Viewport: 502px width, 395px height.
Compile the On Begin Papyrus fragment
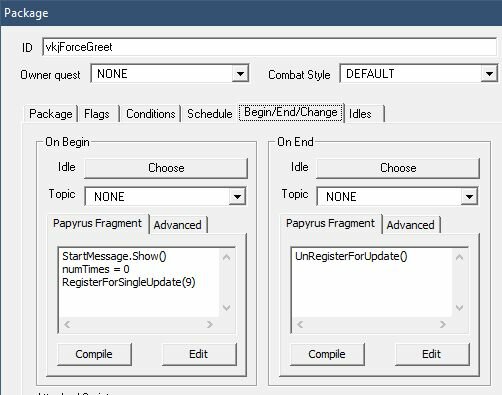94,354
